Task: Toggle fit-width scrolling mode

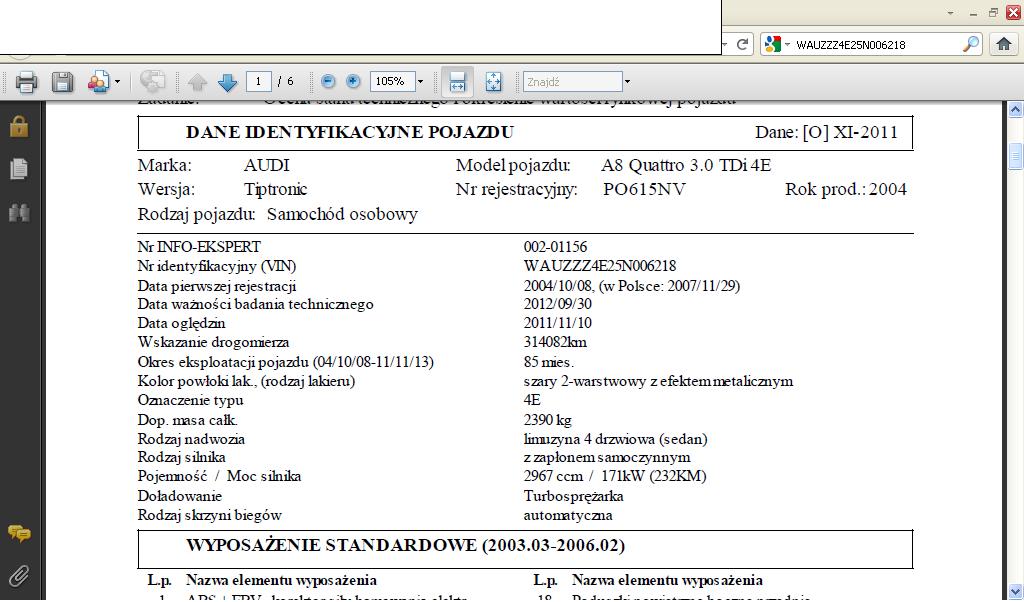Action: [x=457, y=82]
